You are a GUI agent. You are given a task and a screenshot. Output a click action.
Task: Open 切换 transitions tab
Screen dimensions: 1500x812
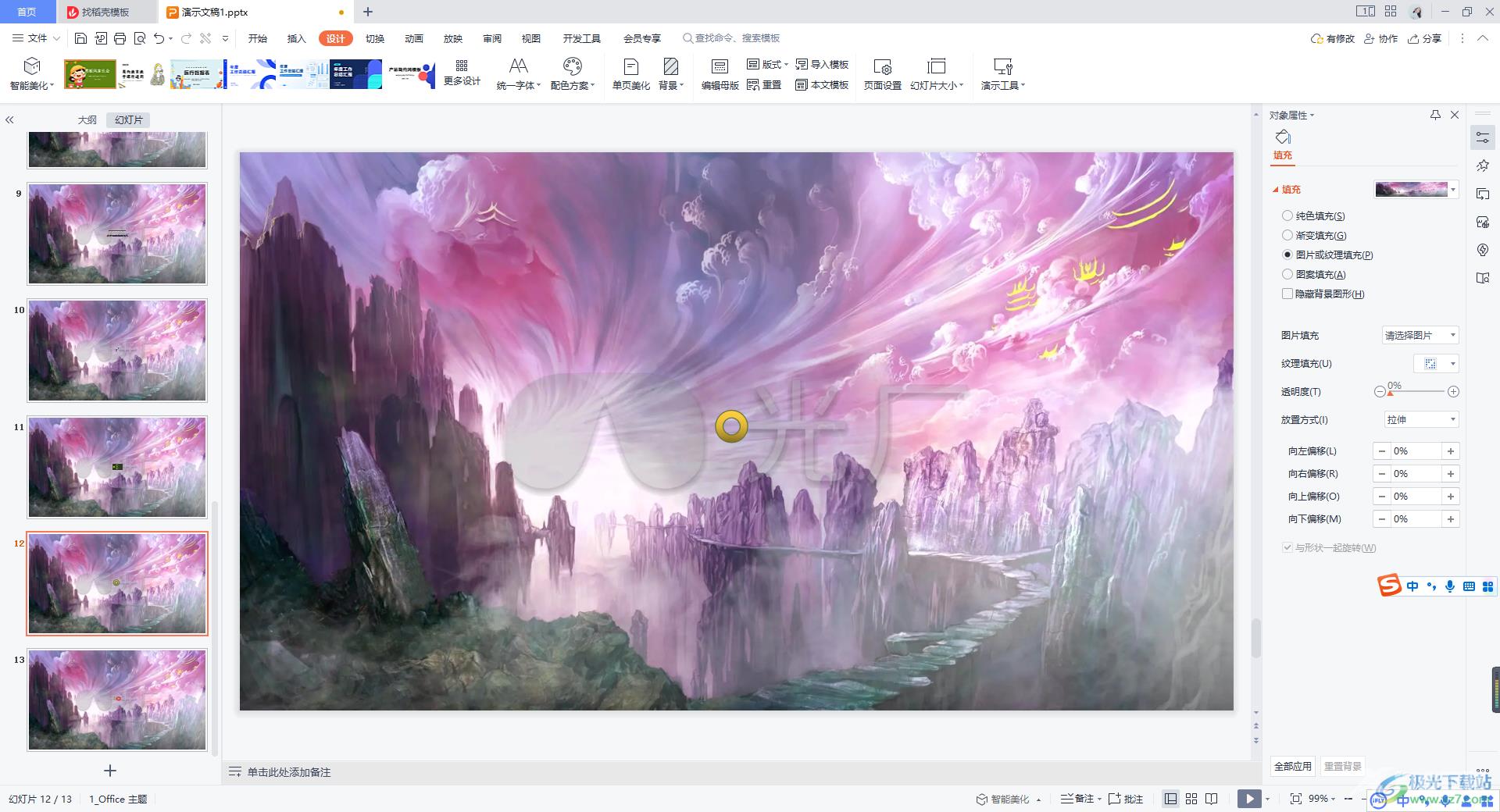point(375,38)
